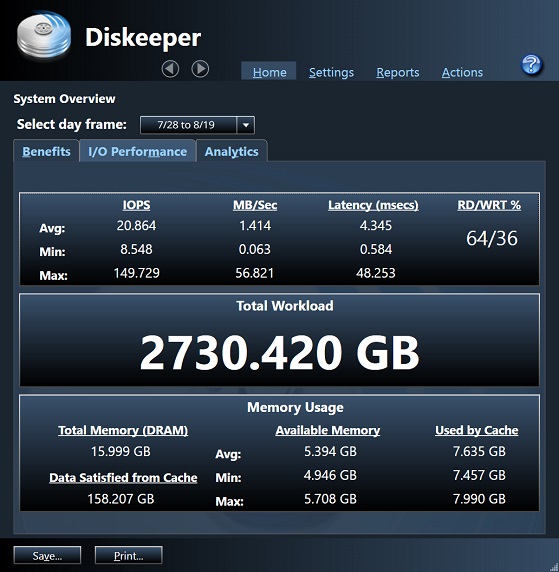Open the I/O Performance tab

coord(138,151)
